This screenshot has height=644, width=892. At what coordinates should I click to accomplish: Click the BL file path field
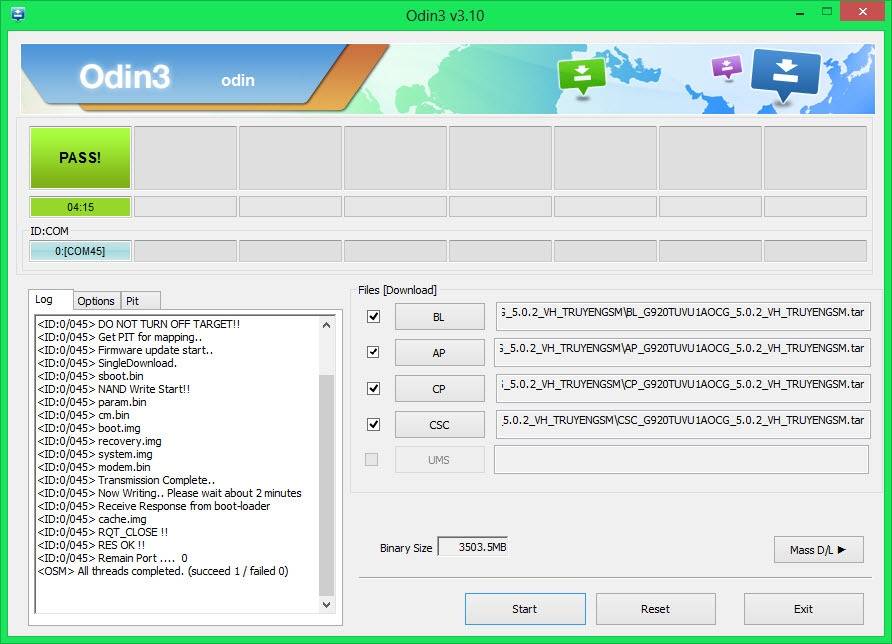[683, 316]
